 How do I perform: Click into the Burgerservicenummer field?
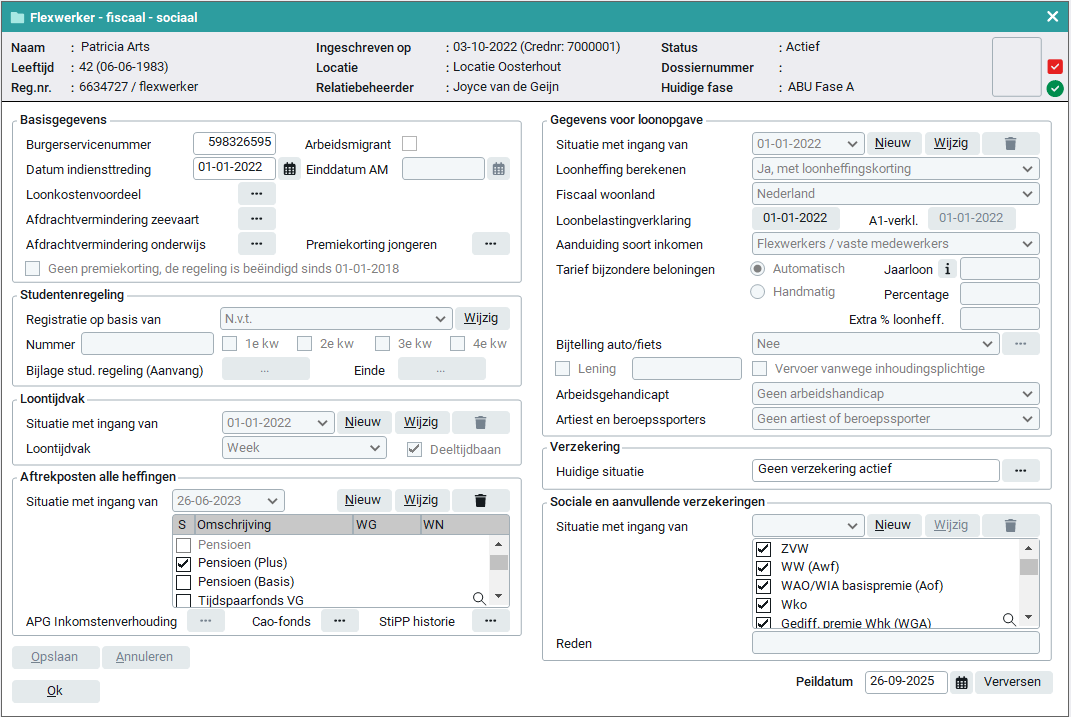234,144
